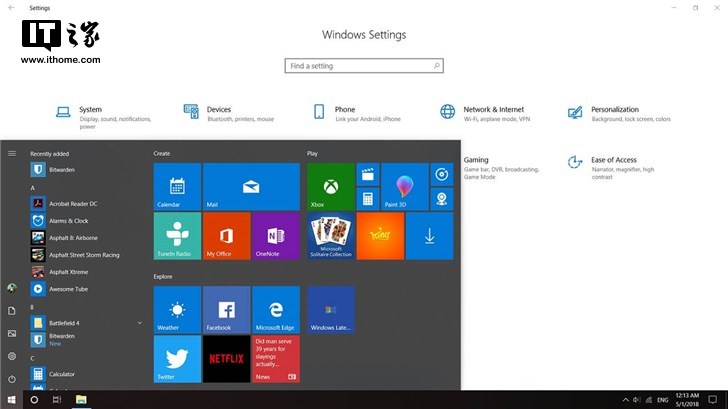The image size is (728, 409).
Task: Open Documents from the Start sidebar
Action: 12,311
